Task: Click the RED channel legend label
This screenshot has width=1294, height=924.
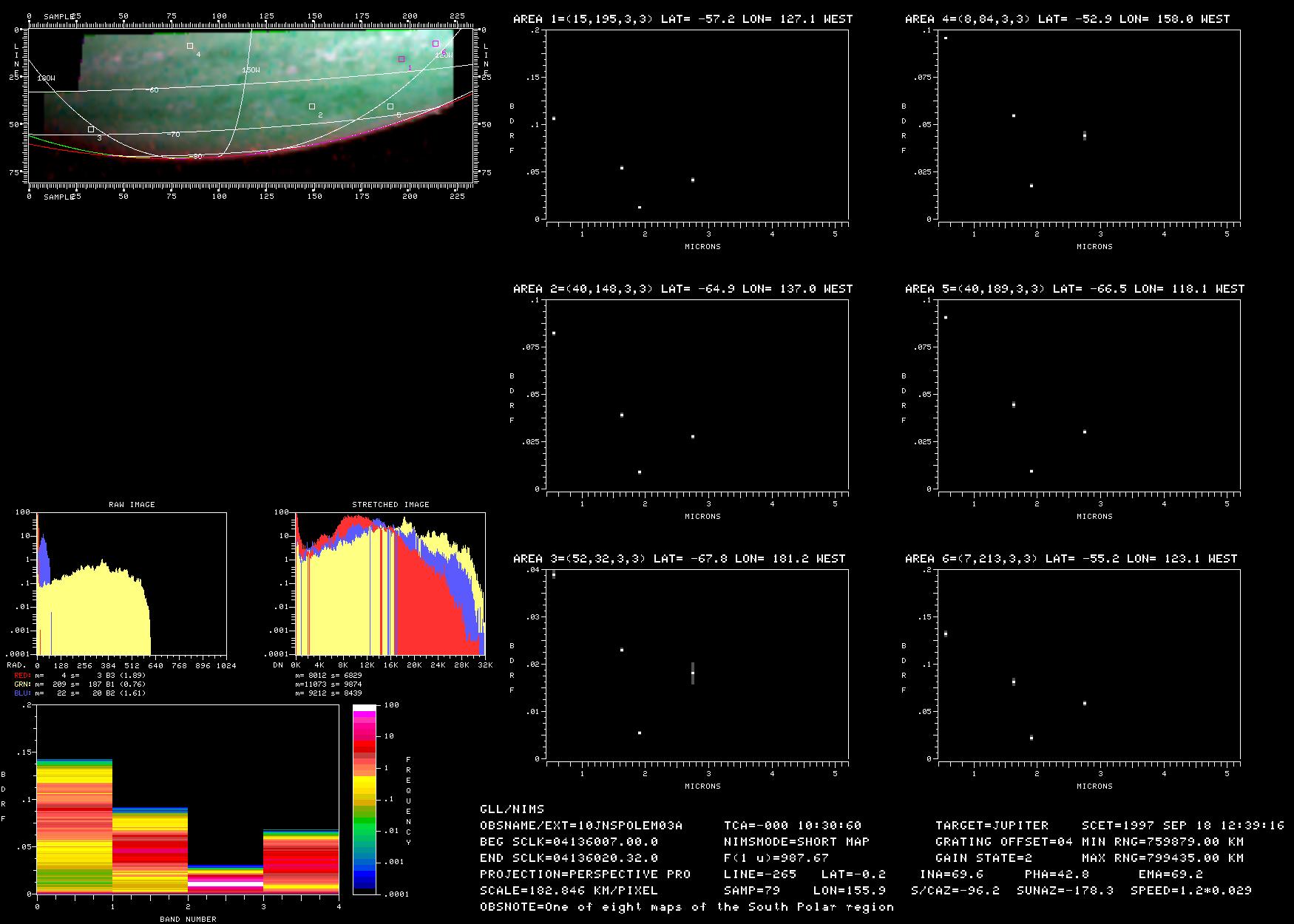Action: pyautogui.click(x=22, y=676)
